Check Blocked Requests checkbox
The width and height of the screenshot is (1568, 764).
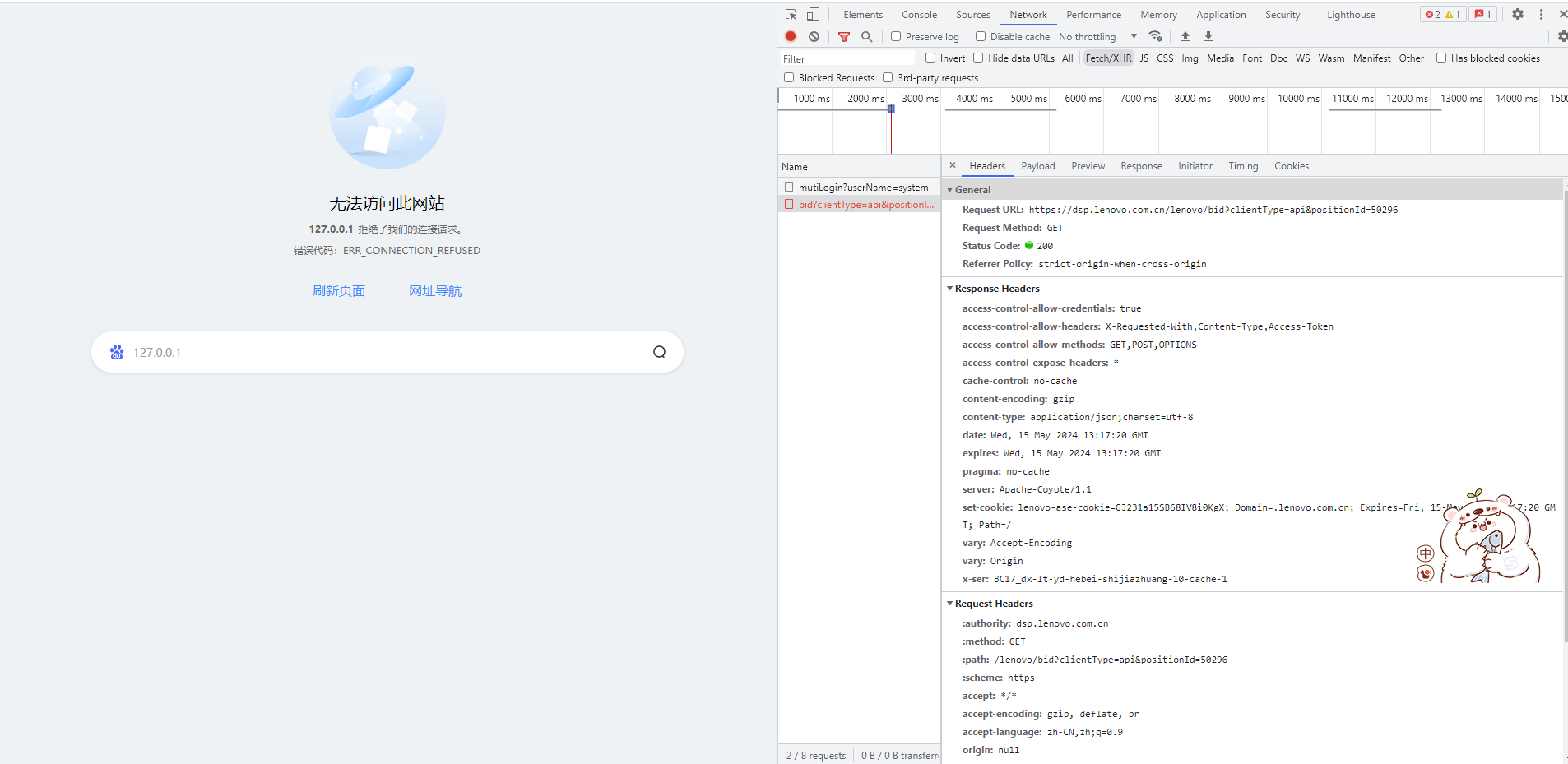[x=789, y=77]
